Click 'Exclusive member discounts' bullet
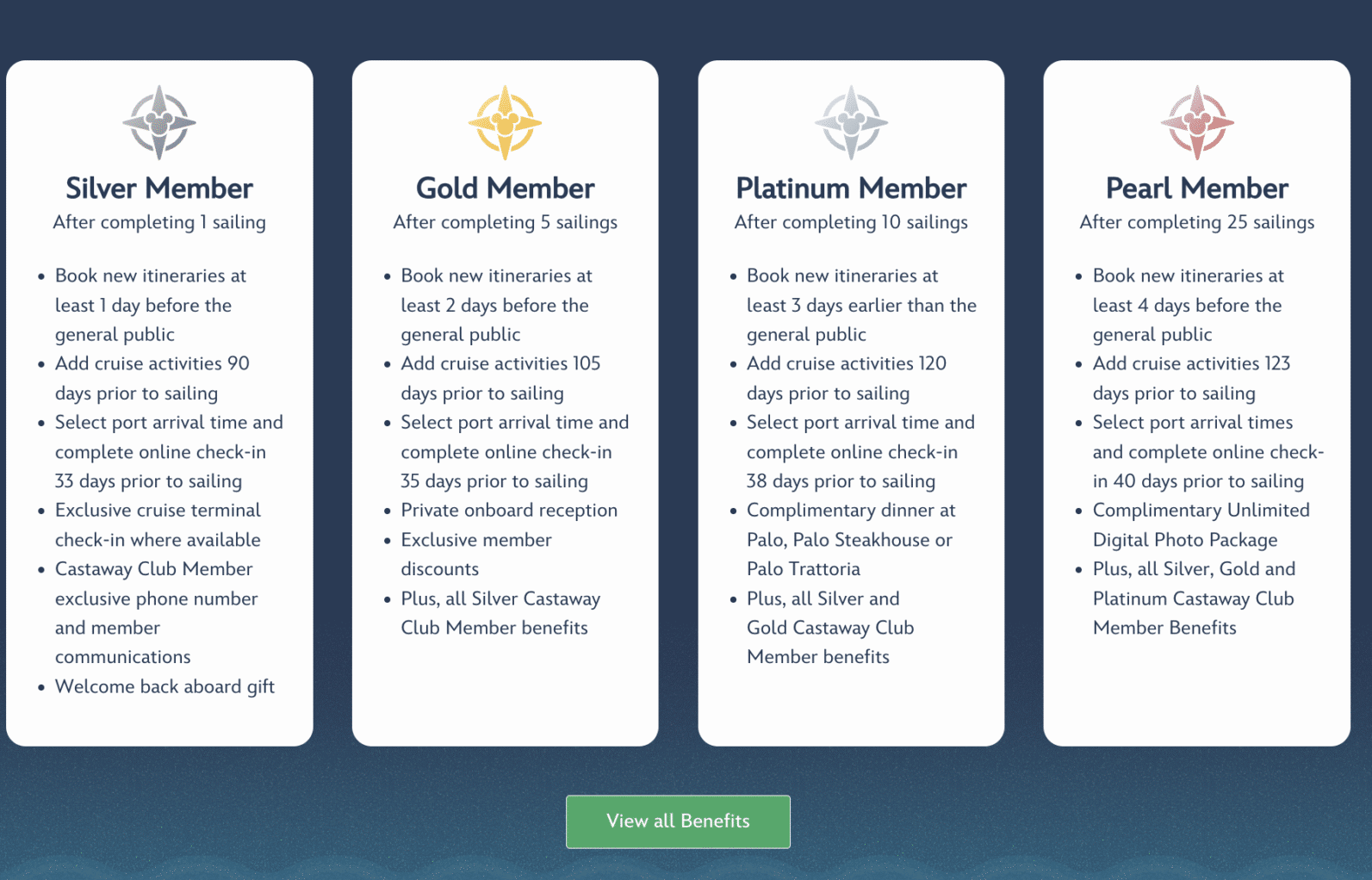The image size is (1372, 880). [x=476, y=555]
